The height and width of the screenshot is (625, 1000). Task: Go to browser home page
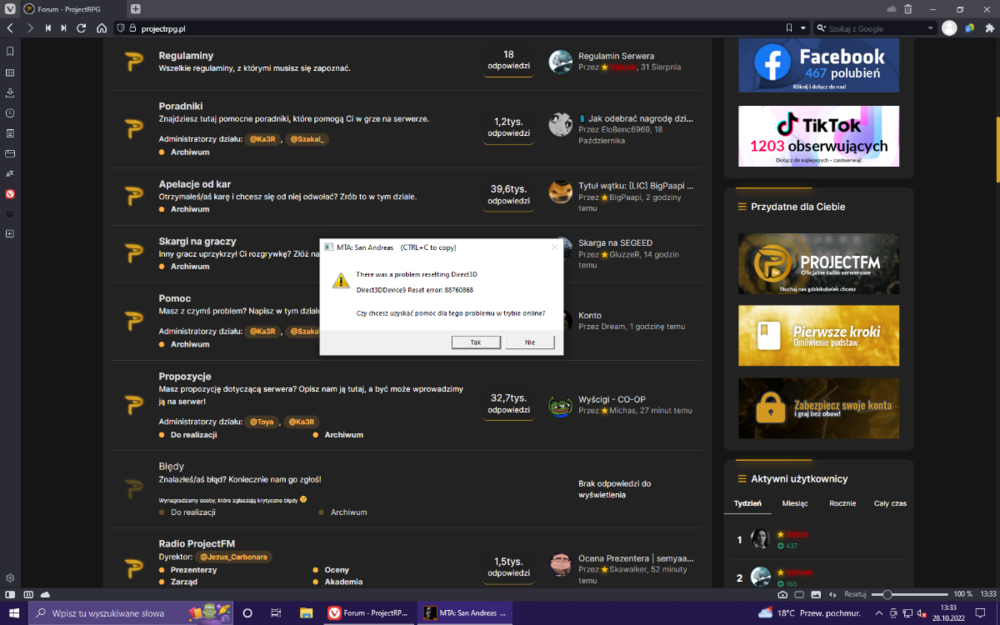tap(101, 28)
